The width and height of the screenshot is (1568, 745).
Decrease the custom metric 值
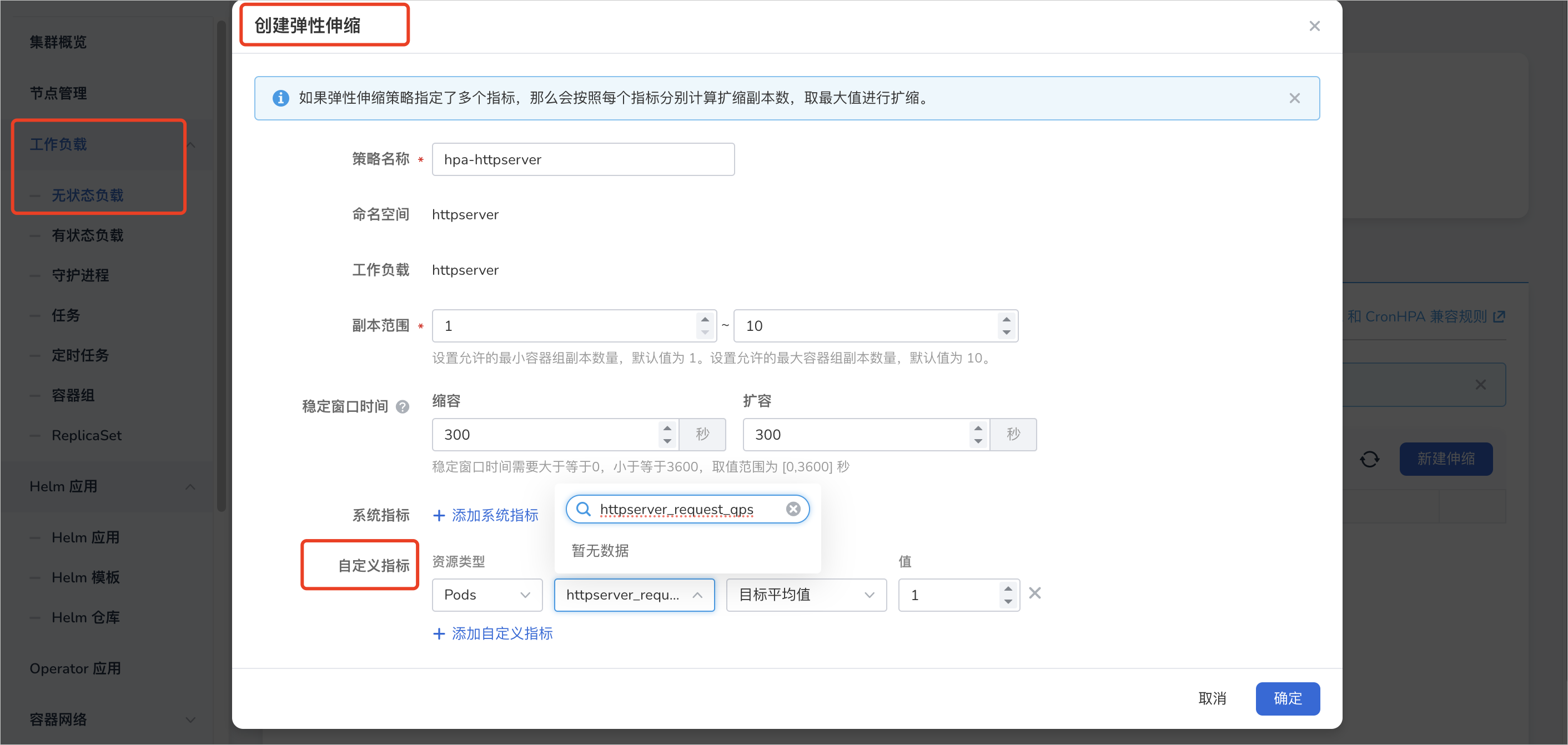tap(1008, 601)
